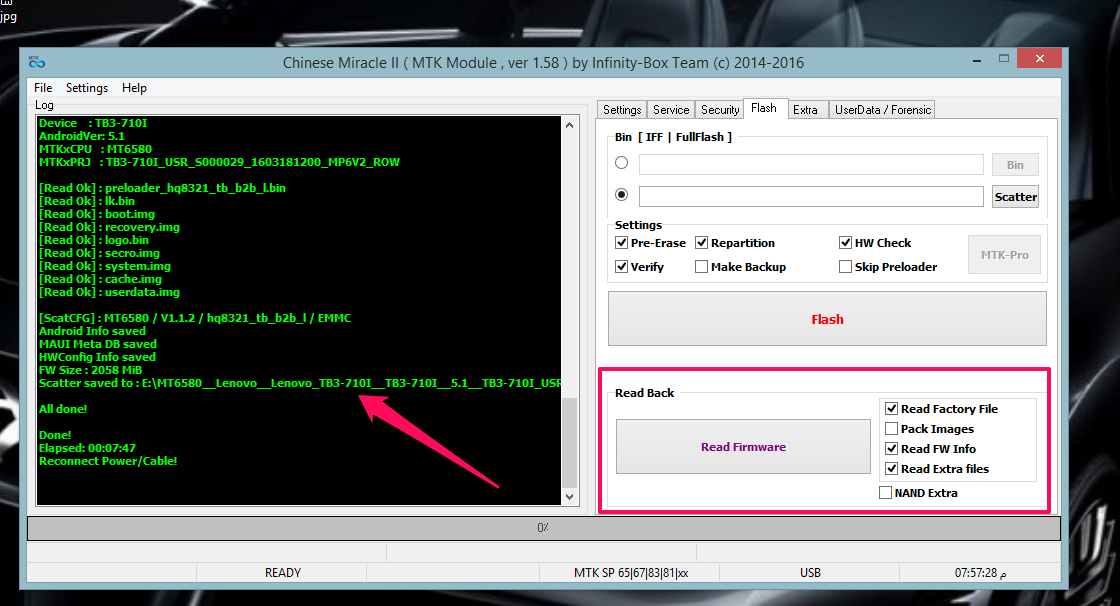Click the large Flash button
Screen dimensions: 1120x606
827,319
